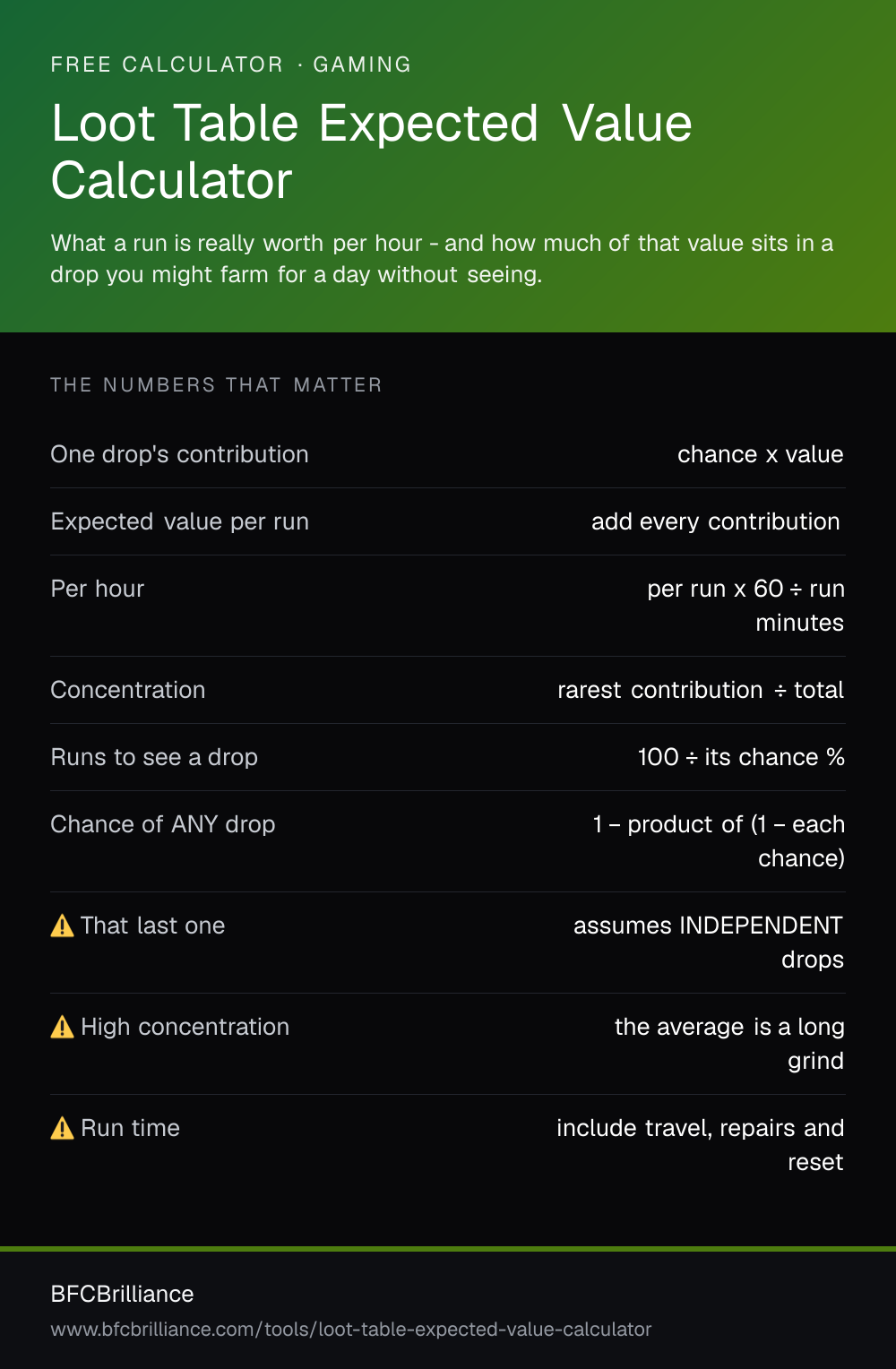
Task: Select the Per hour row label
Action: point(98,589)
